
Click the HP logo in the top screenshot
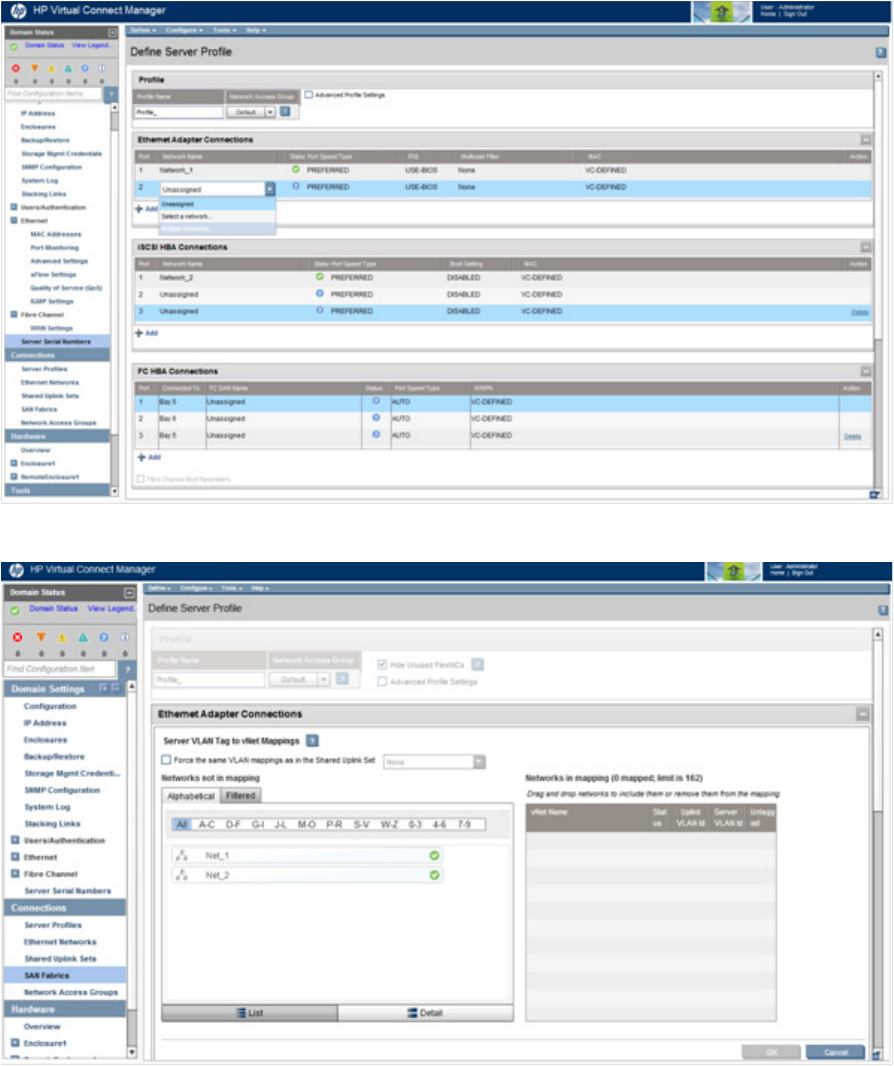tap(18, 10)
